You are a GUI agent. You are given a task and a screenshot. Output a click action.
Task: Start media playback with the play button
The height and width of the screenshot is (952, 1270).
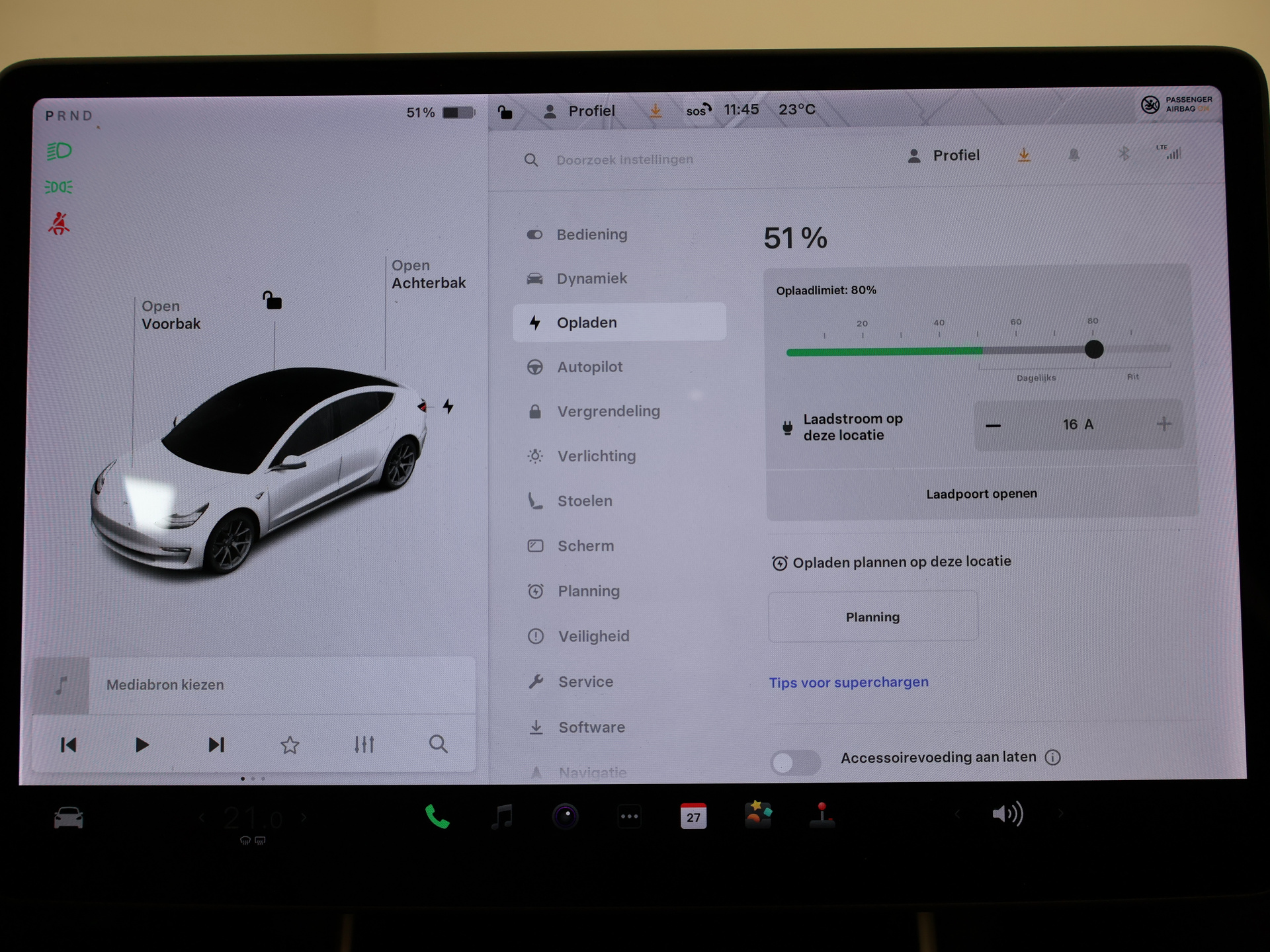[x=142, y=745]
